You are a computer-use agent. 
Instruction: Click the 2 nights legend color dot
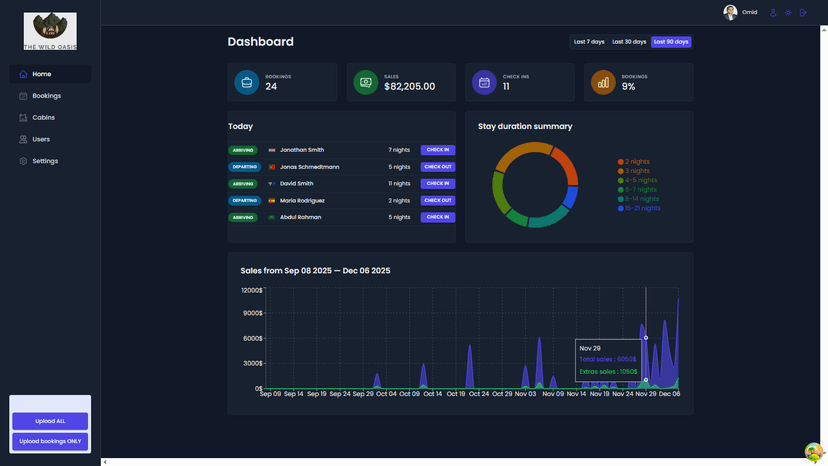point(620,162)
